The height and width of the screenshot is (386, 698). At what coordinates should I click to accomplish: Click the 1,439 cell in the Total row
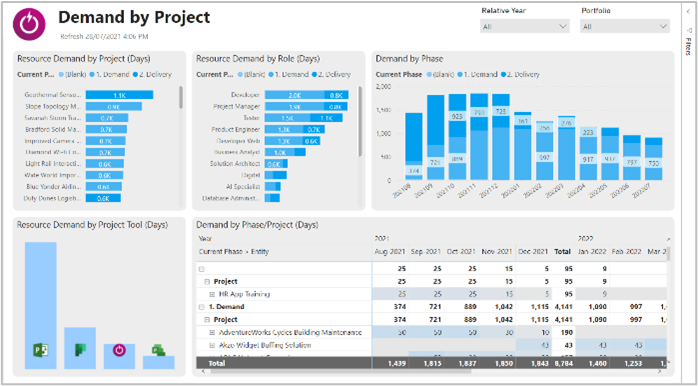pos(397,363)
